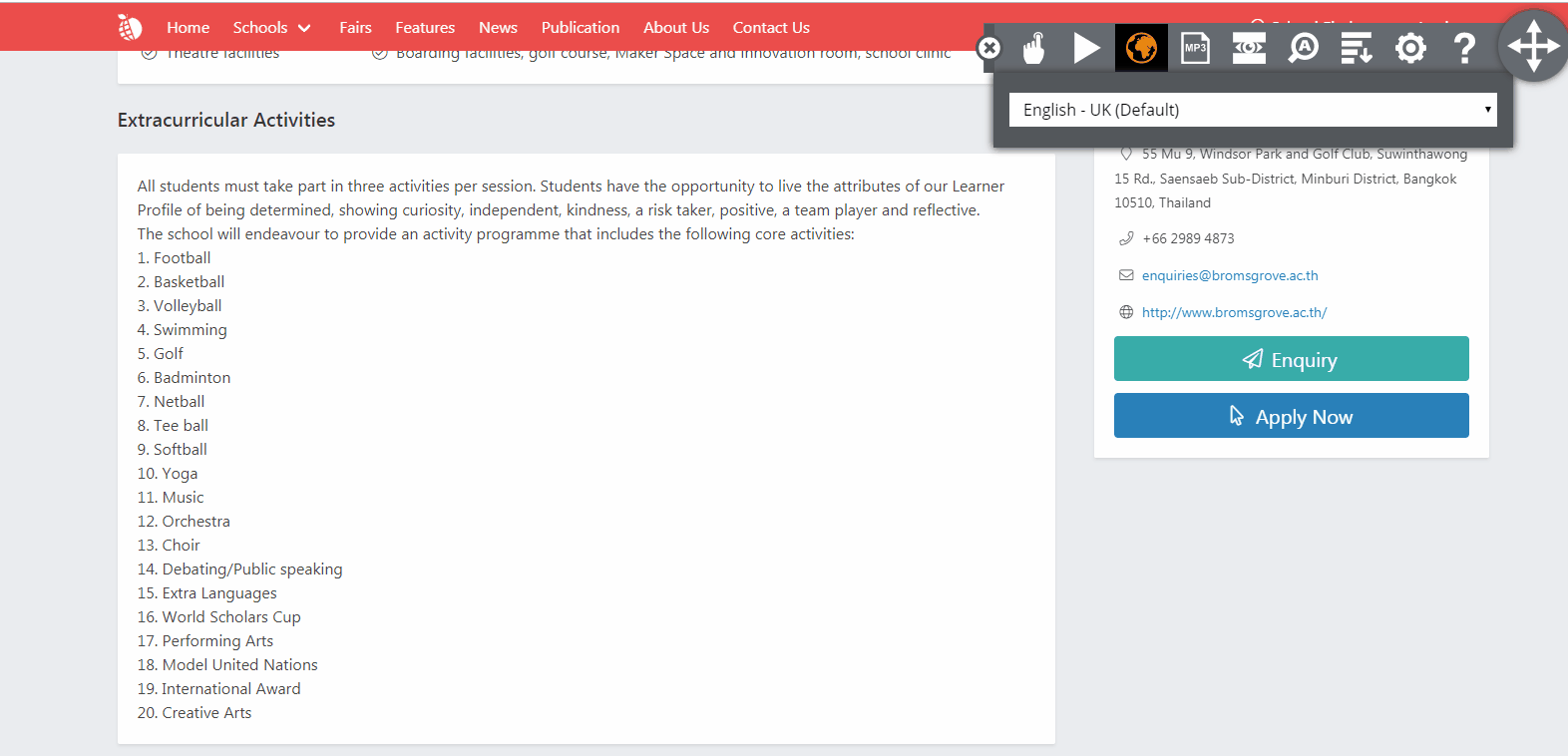Image resolution: width=1568 pixels, height=756 pixels.
Task: Toggle the translate globe icon
Action: pos(1141,48)
